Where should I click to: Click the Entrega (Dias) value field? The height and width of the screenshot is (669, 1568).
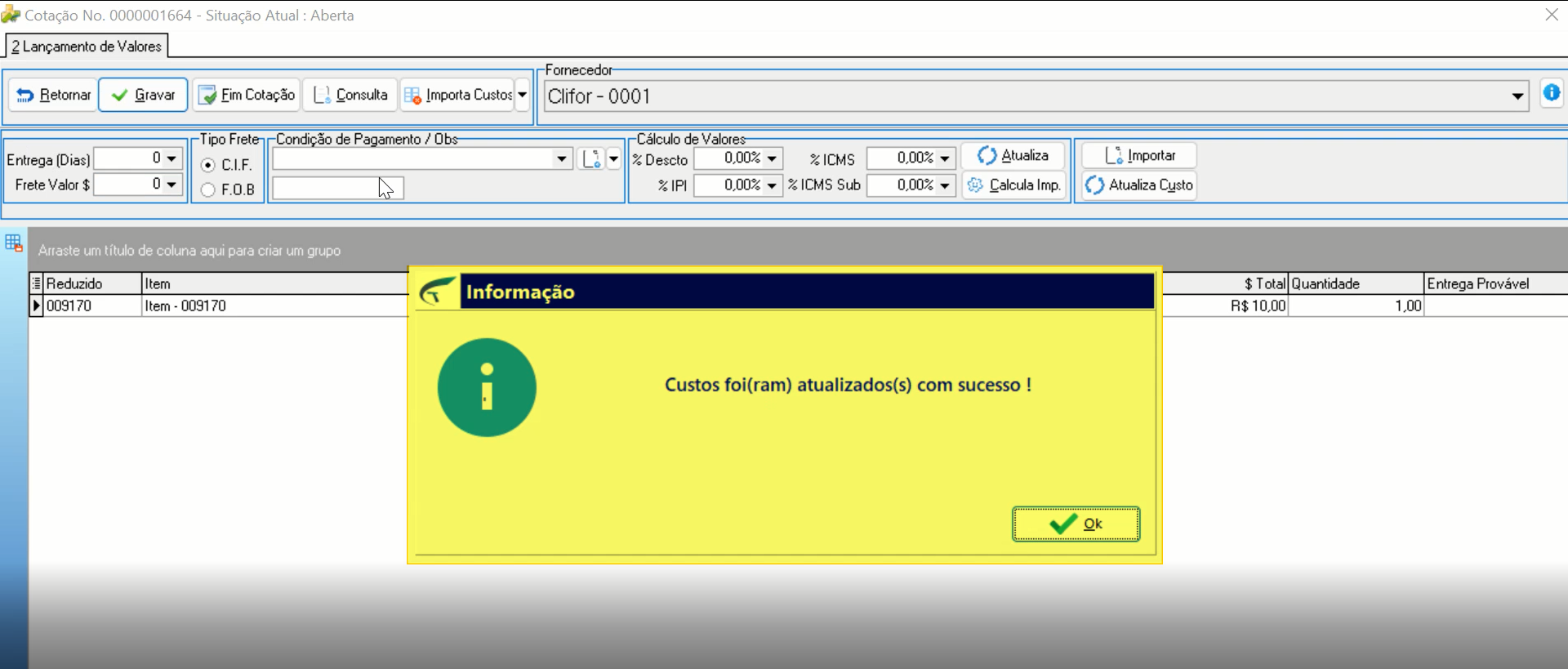[x=129, y=158]
